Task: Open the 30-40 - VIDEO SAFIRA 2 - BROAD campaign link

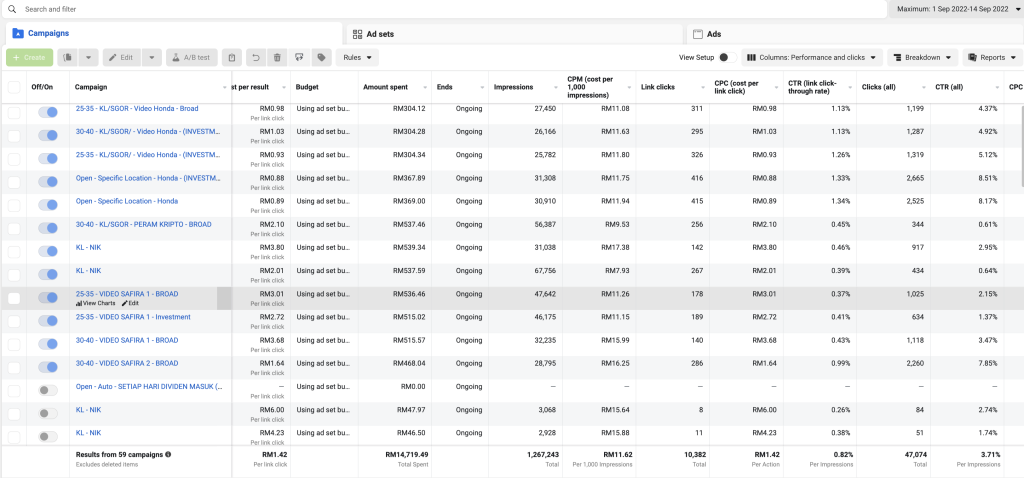Action: pos(126,364)
